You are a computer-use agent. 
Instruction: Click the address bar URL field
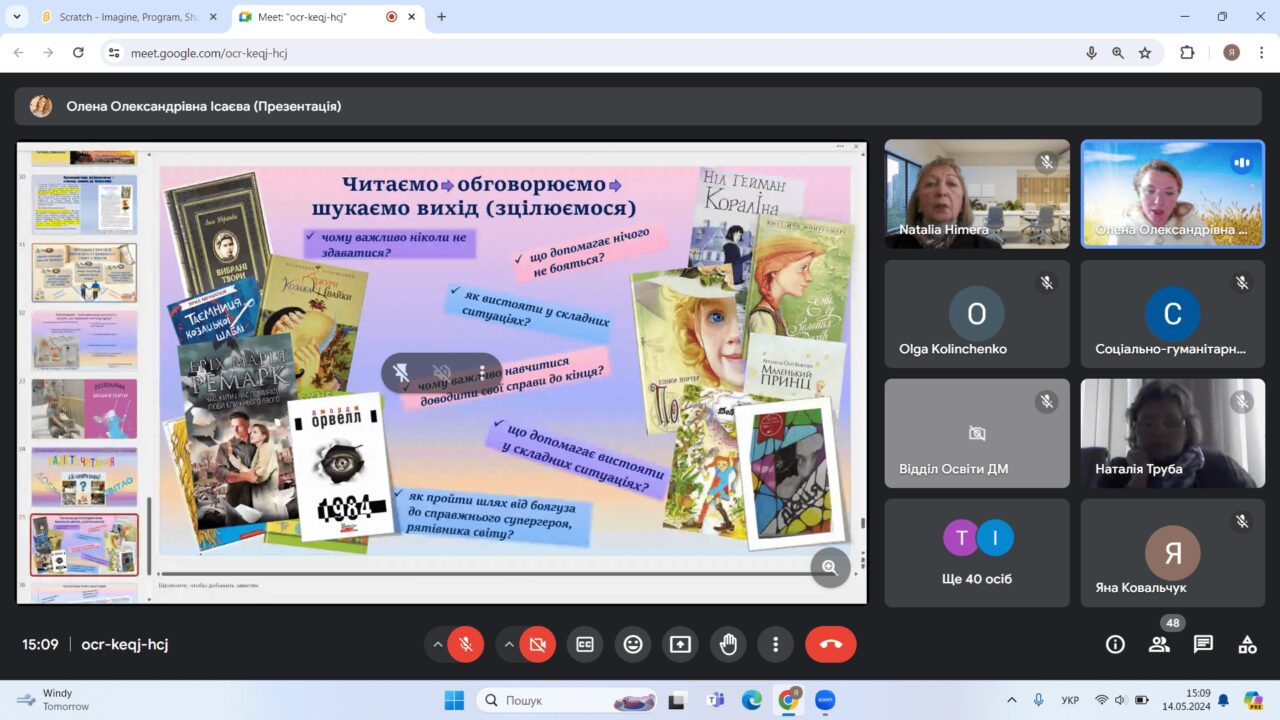click(x=600, y=53)
